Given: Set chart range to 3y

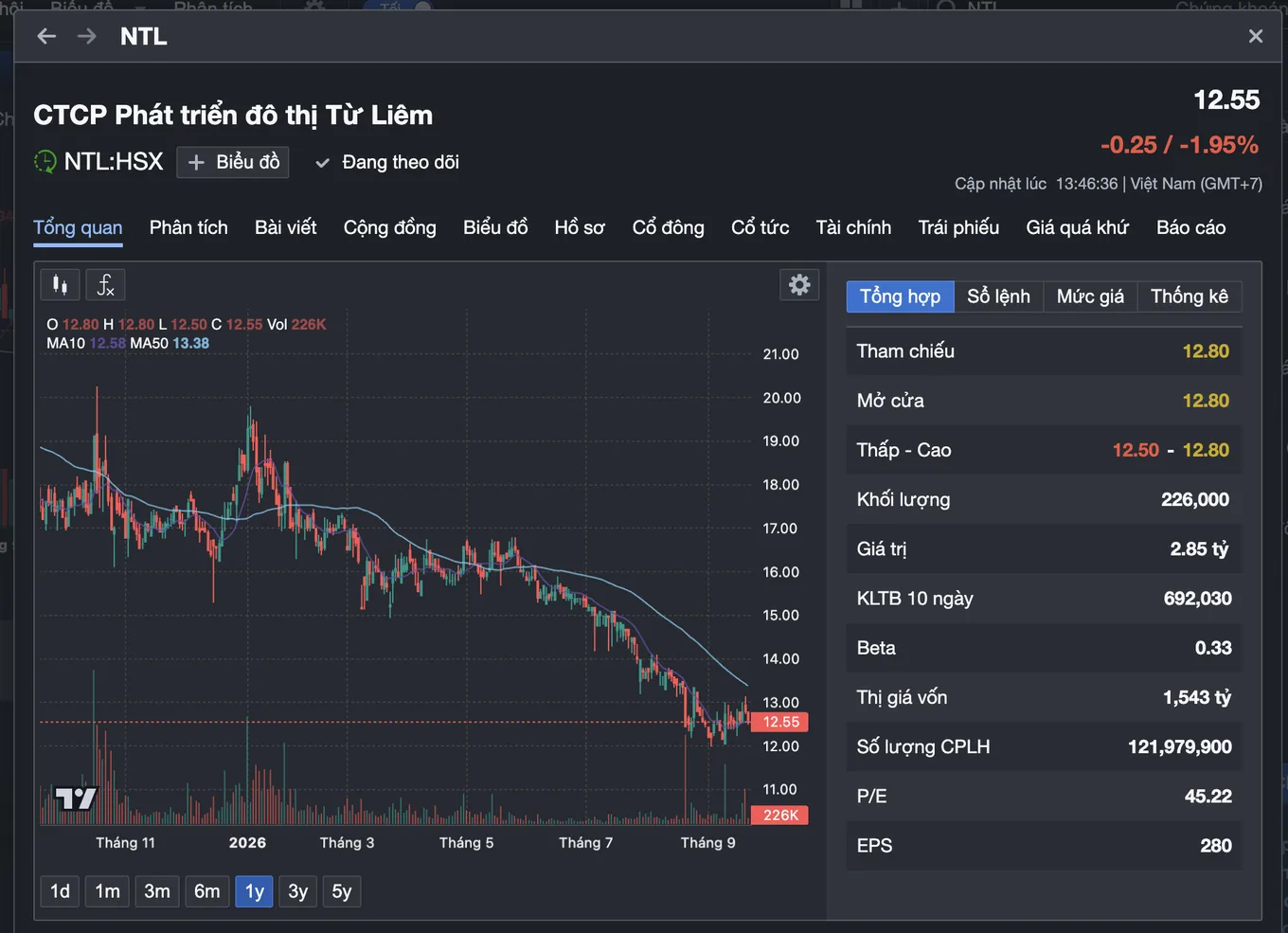Looking at the screenshot, I should click(298, 891).
